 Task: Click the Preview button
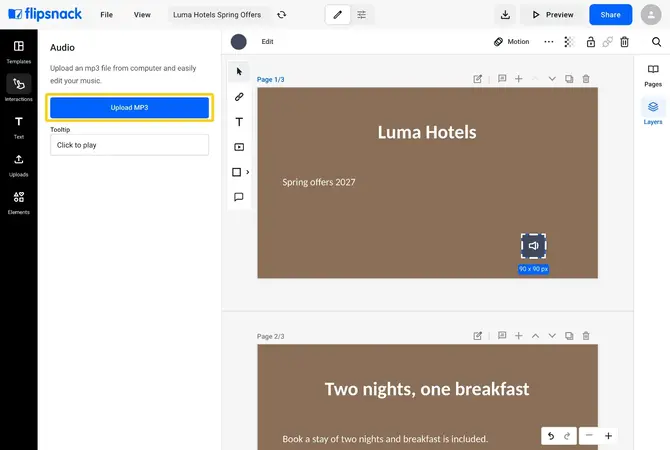click(552, 15)
